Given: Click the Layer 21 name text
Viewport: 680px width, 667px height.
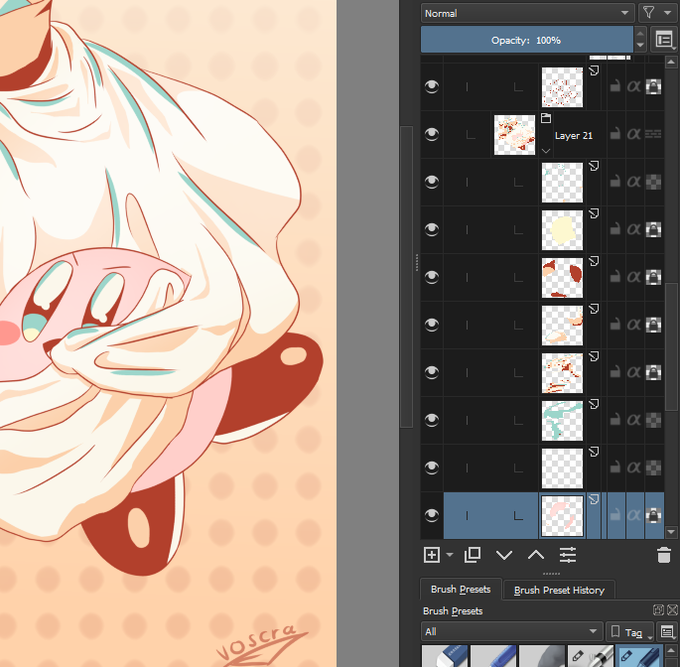Looking at the screenshot, I should point(573,136).
